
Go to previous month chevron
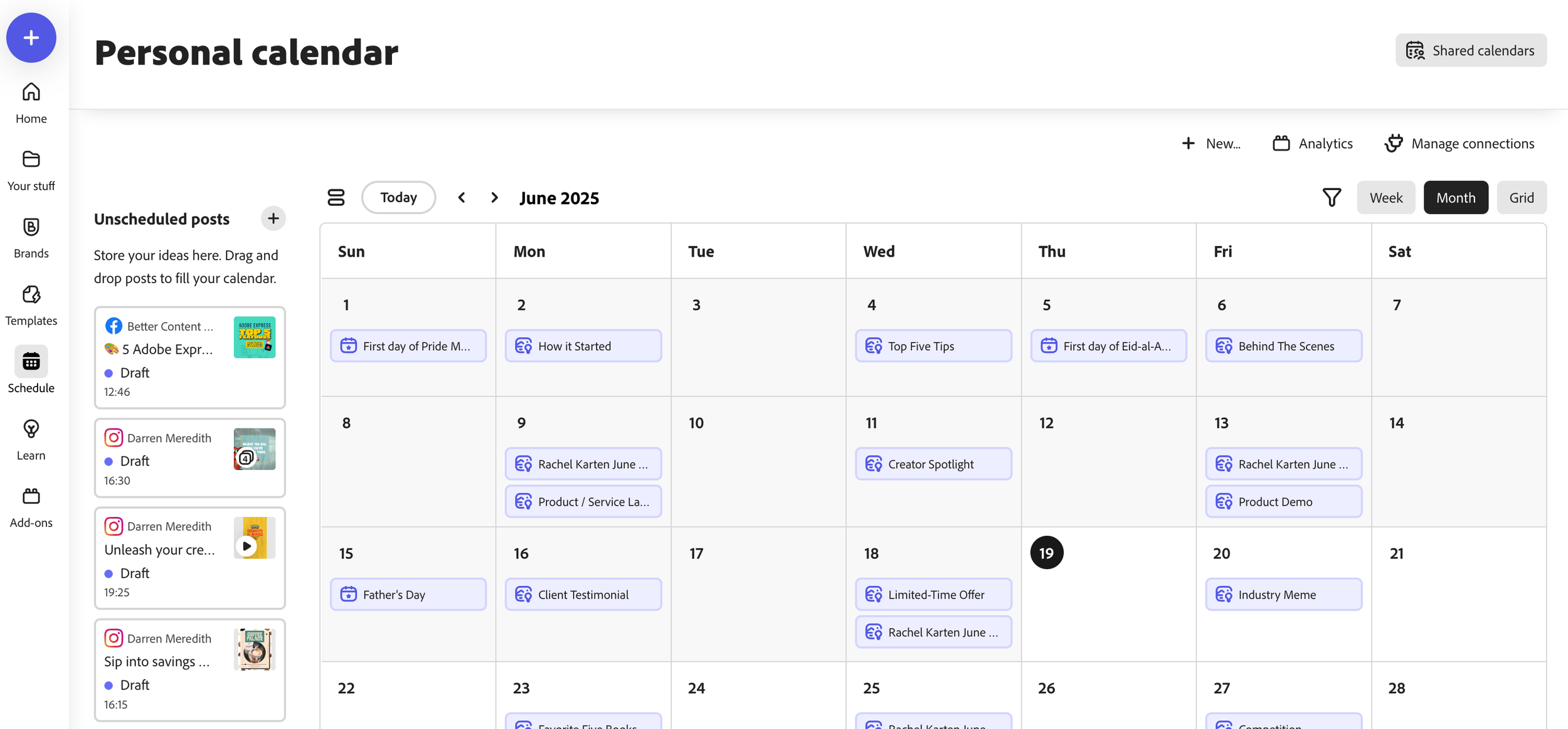(462, 198)
